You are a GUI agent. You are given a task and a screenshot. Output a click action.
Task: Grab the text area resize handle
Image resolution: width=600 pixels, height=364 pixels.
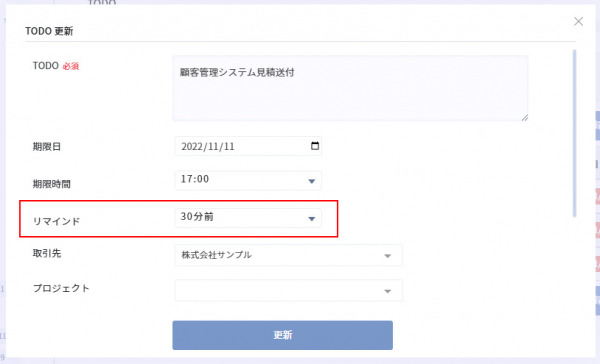point(525,118)
